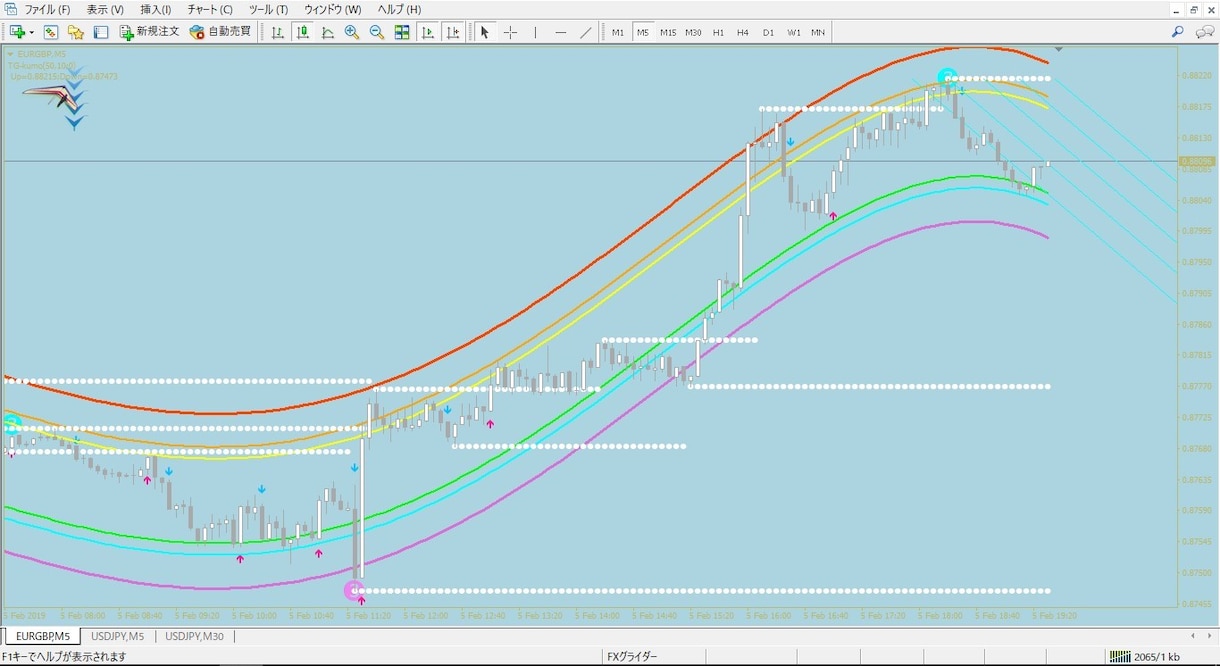
Task: Set timeframe to M1
Action: [618, 32]
